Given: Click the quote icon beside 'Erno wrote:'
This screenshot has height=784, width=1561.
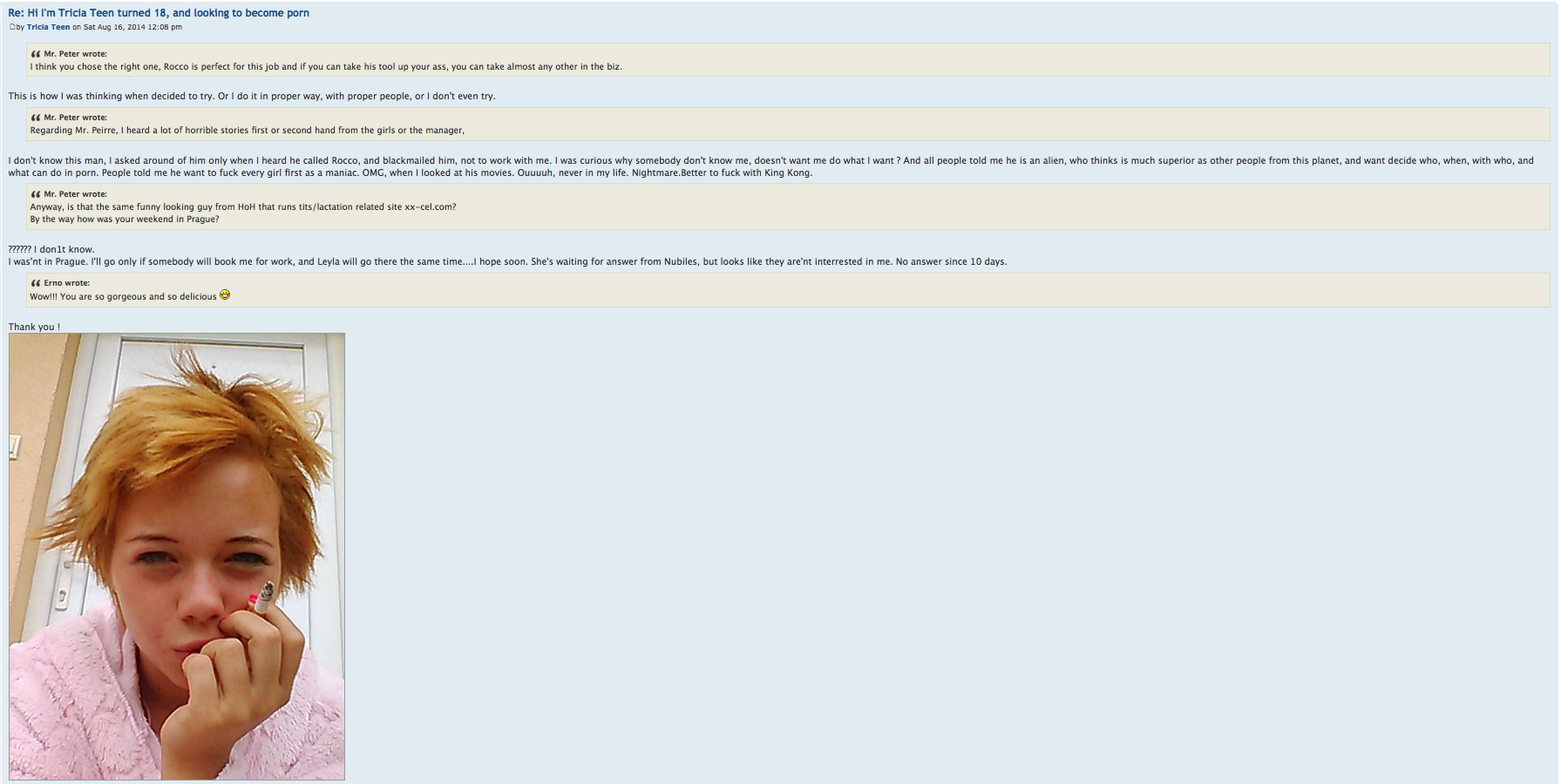Looking at the screenshot, I should (36, 283).
